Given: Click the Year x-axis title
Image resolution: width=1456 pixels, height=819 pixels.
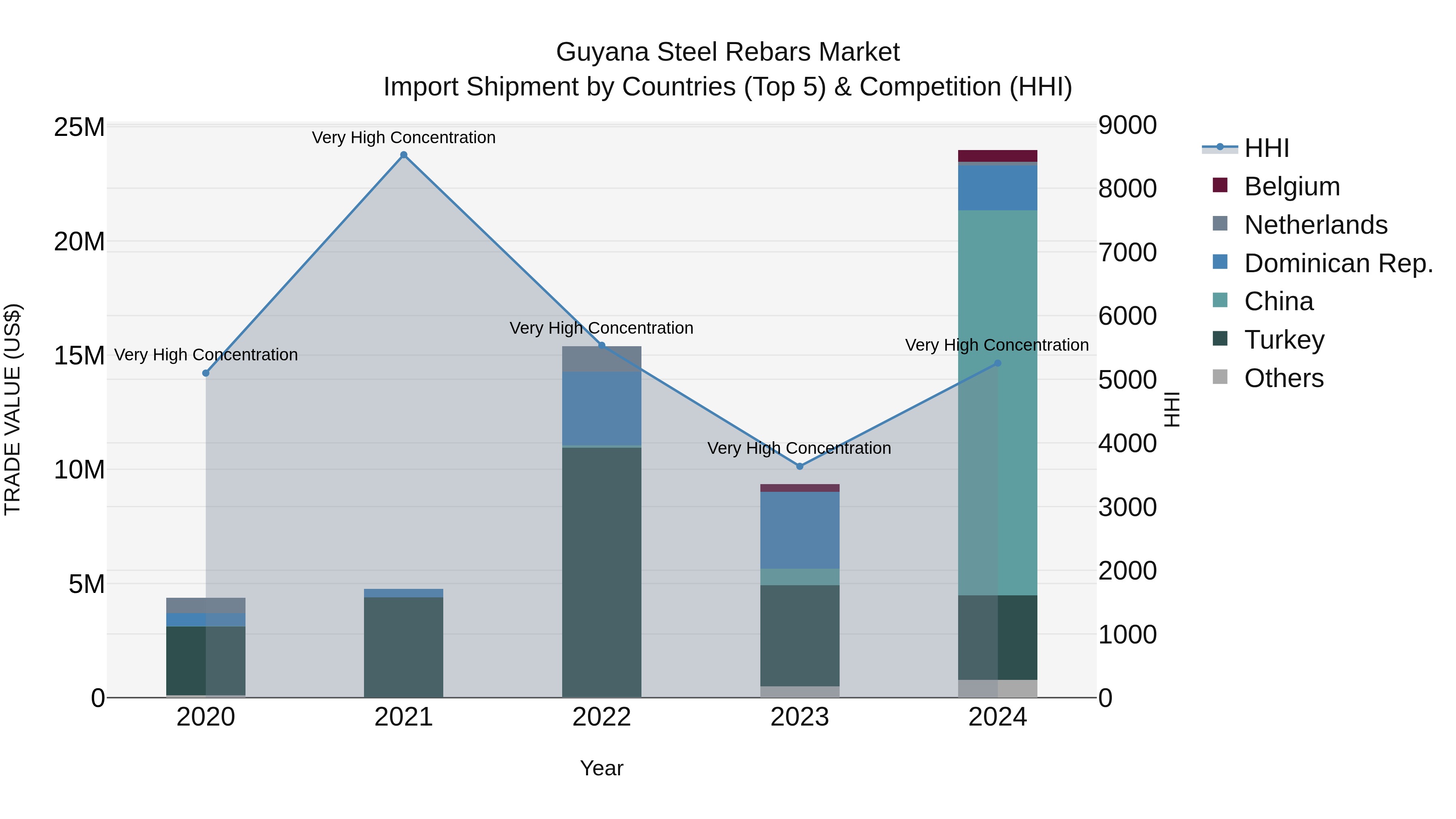Looking at the screenshot, I should [x=601, y=769].
